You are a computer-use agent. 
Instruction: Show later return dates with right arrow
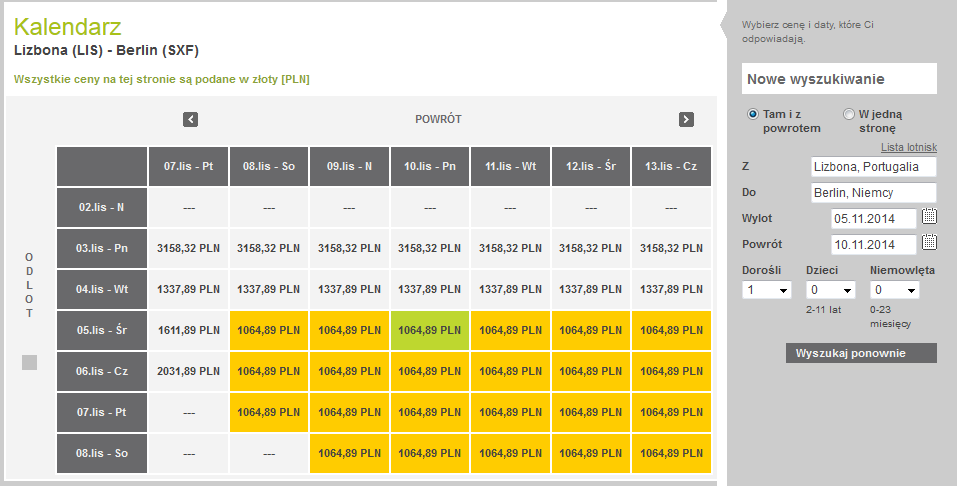tap(686, 120)
